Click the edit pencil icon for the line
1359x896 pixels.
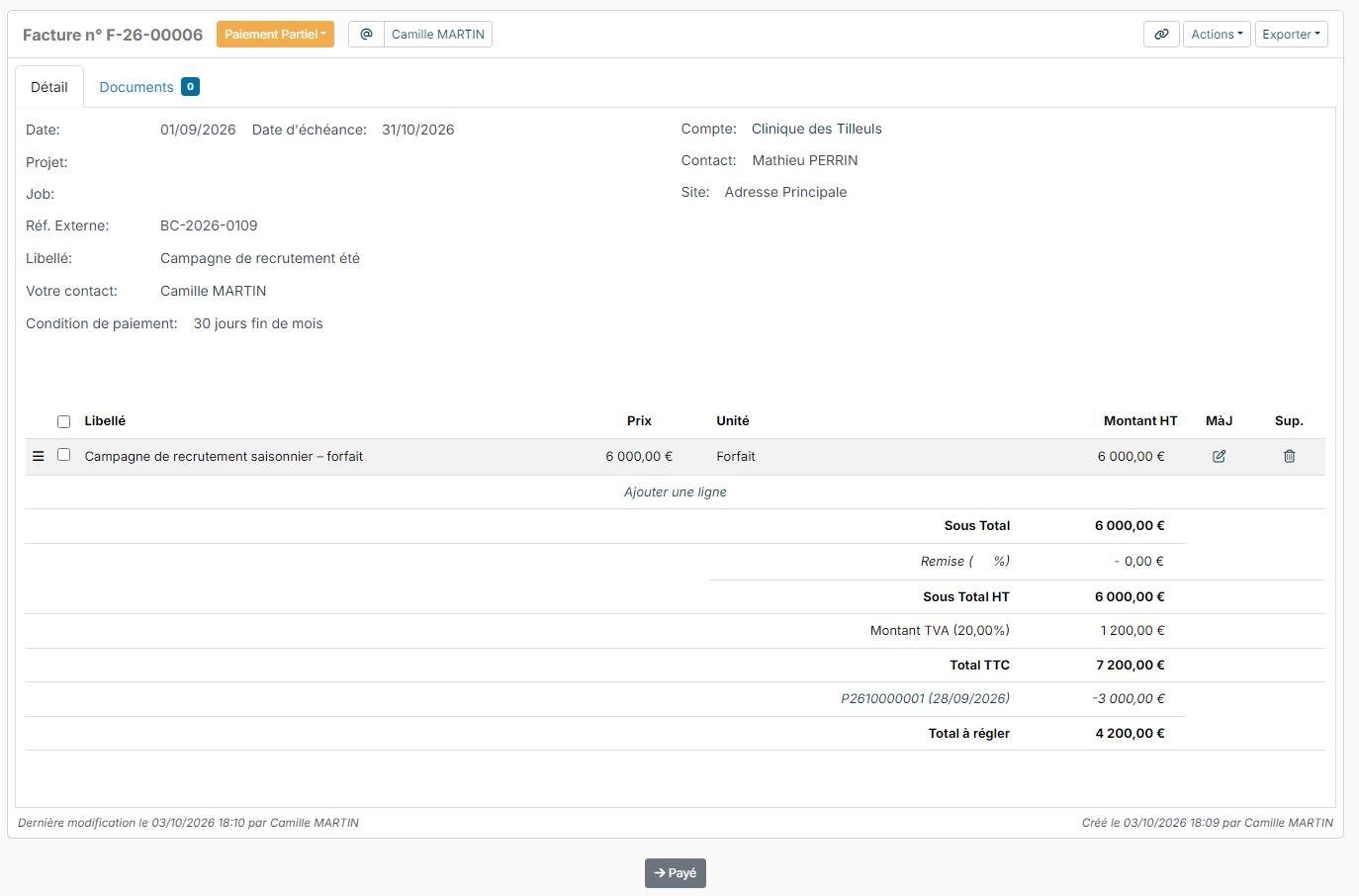(1219, 456)
